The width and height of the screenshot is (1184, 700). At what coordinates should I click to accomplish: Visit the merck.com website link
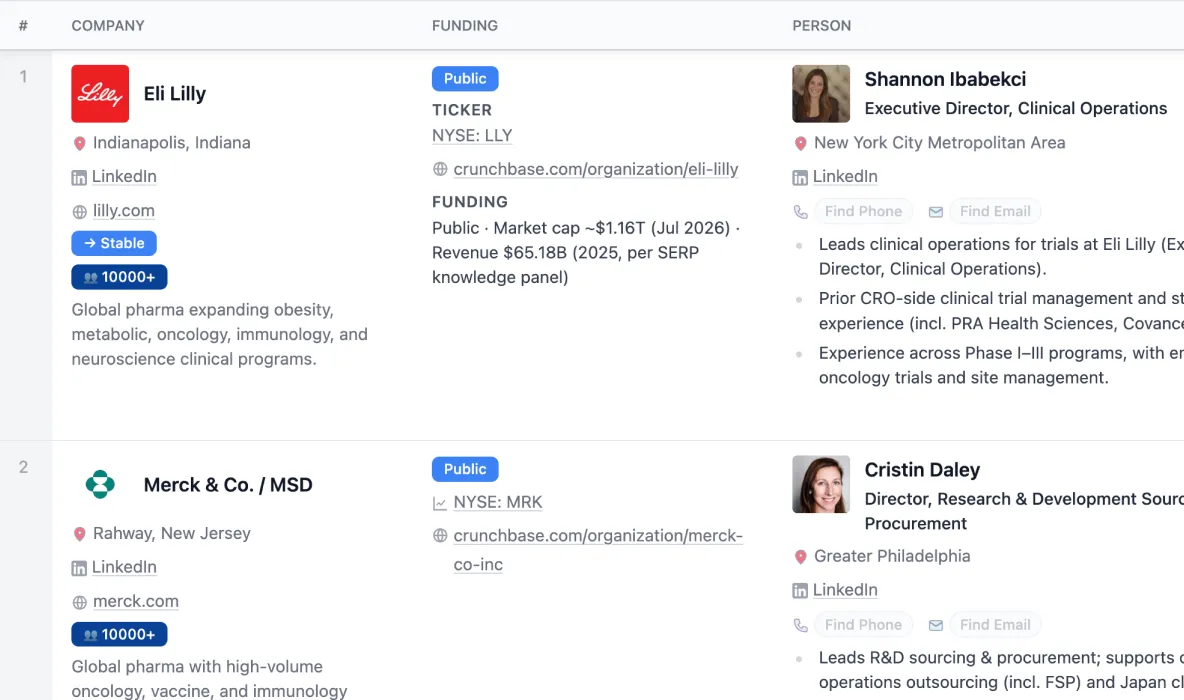point(136,601)
